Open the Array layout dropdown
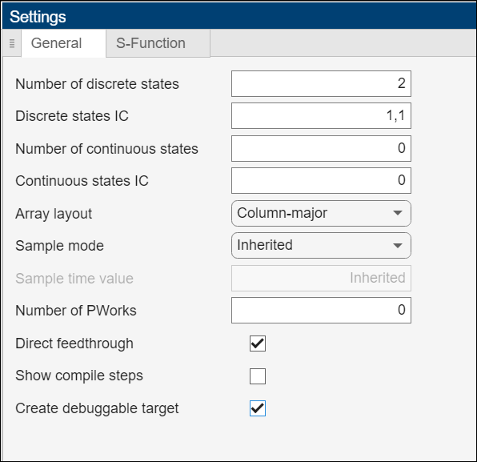The height and width of the screenshot is (462, 477). [321, 213]
